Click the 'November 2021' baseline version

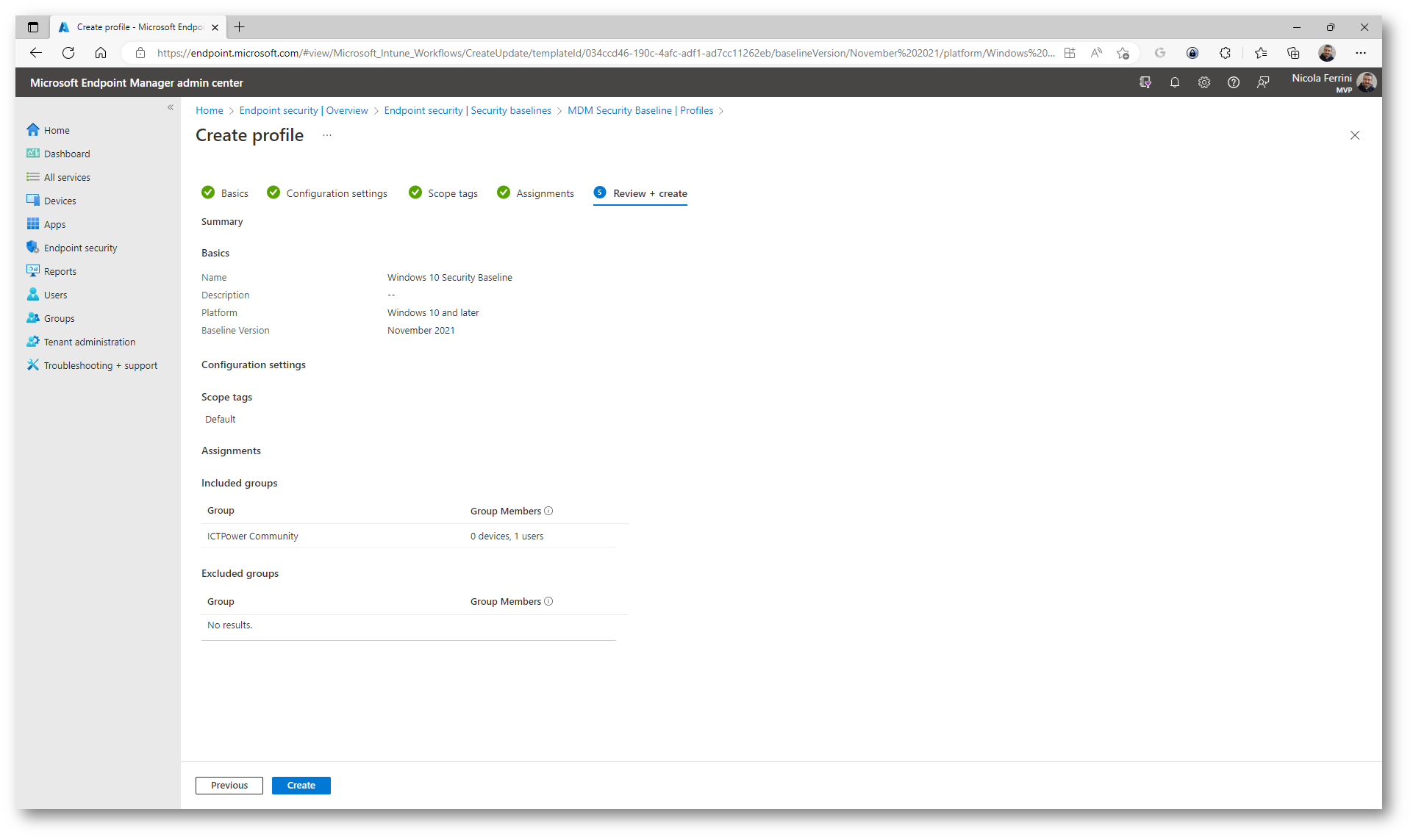(421, 330)
